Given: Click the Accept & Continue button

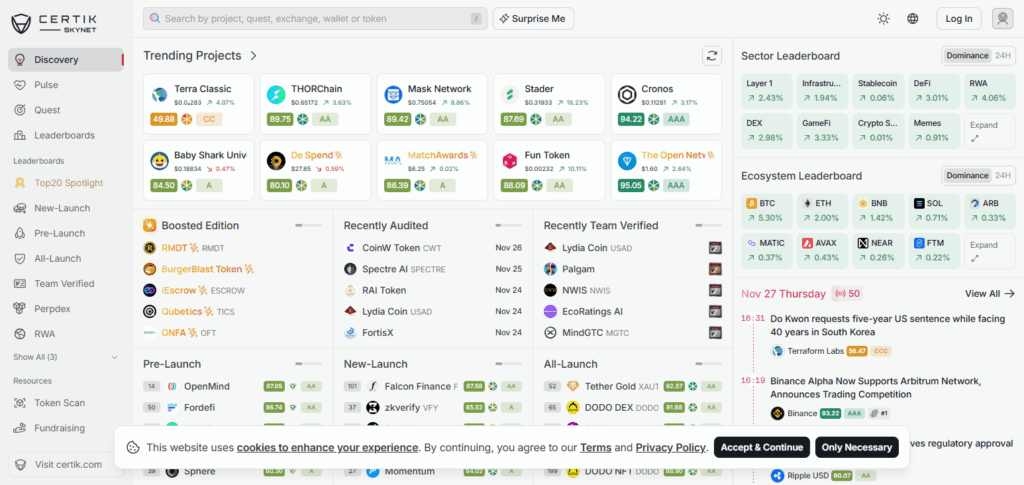Looking at the screenshot, I should pos(761,448).
